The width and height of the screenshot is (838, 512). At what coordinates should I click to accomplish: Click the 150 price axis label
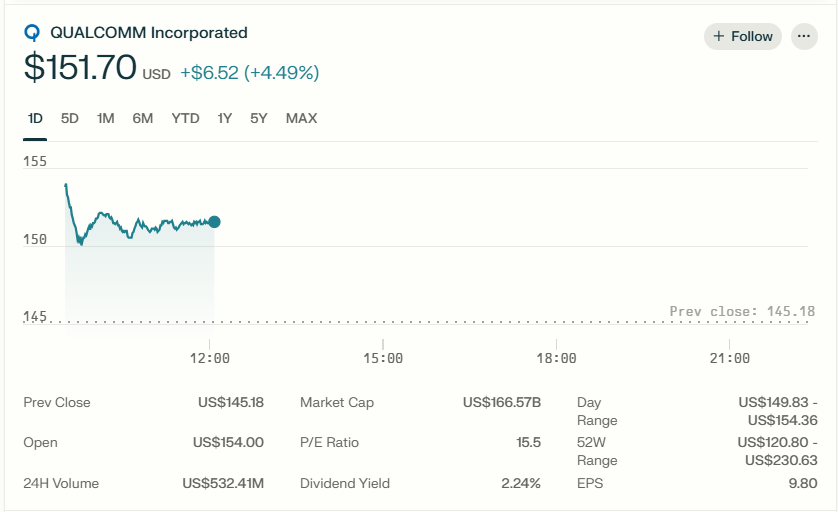[x=35, y=239]
